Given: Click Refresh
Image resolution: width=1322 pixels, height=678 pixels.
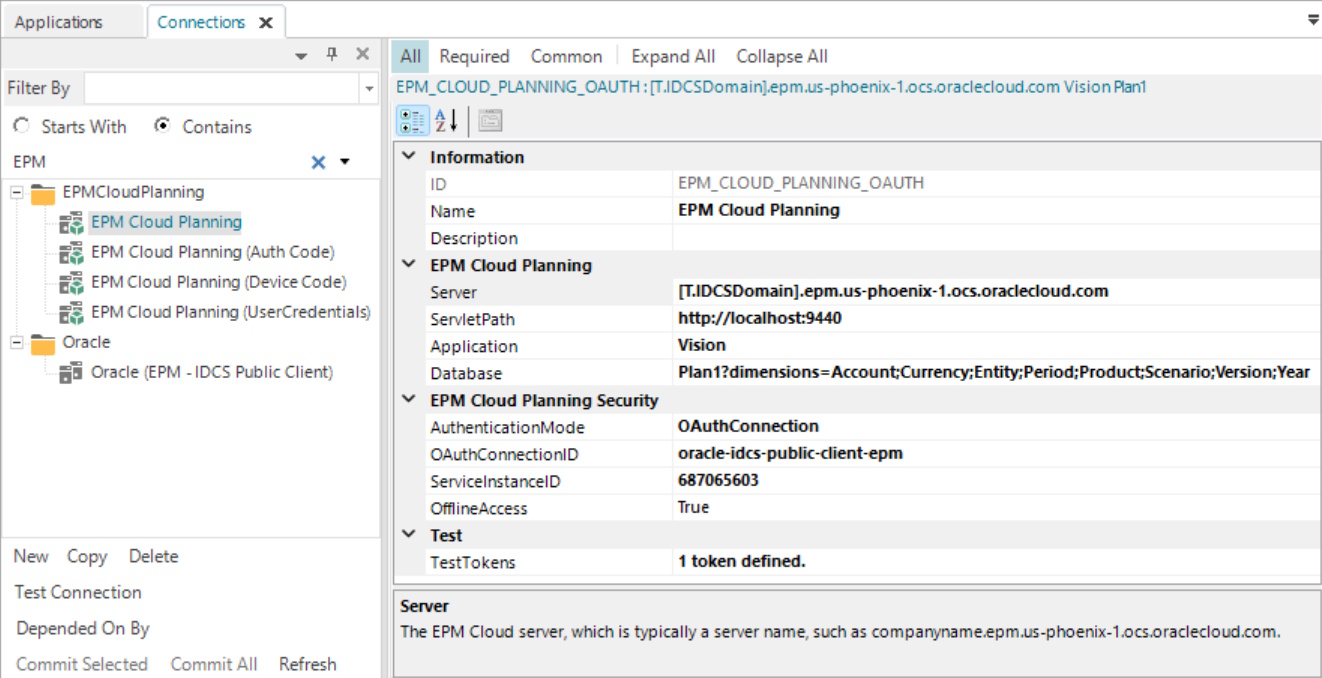Looking at the screenshot, I should coord(308,664).
